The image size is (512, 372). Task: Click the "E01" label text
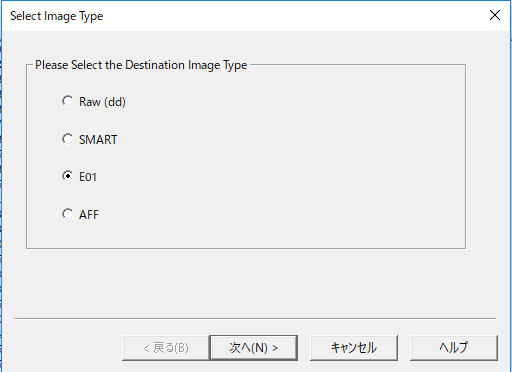[x=88, y=177]
